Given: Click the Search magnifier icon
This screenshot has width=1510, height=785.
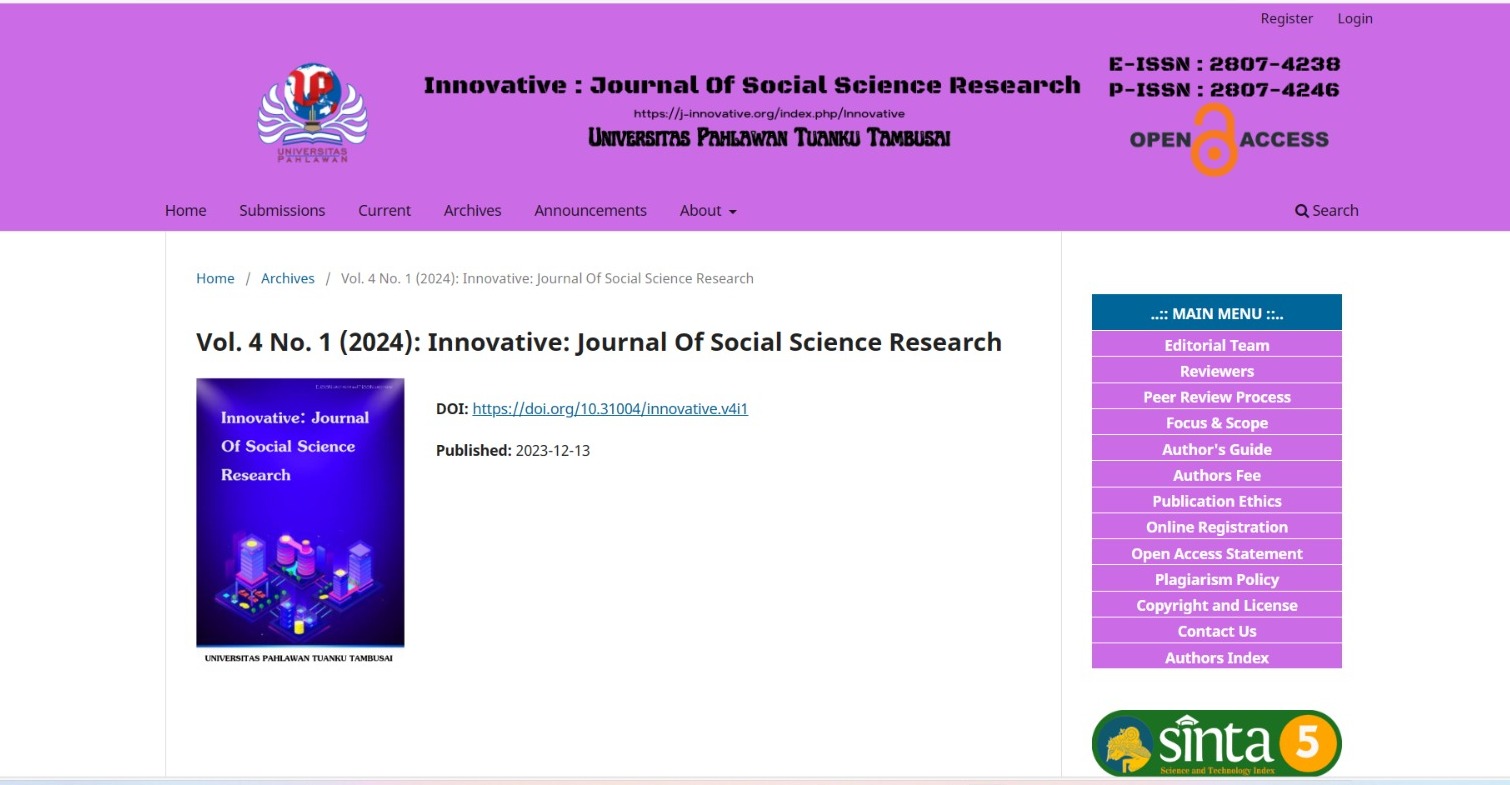Looking at the screenshot, I should (1301, 211).
